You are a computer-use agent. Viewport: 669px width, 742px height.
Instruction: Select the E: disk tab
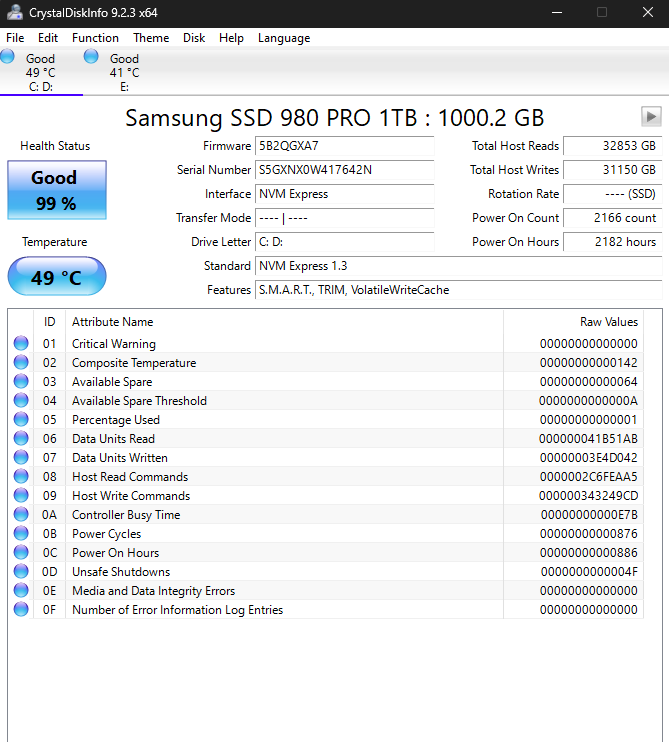click(125, 72)
